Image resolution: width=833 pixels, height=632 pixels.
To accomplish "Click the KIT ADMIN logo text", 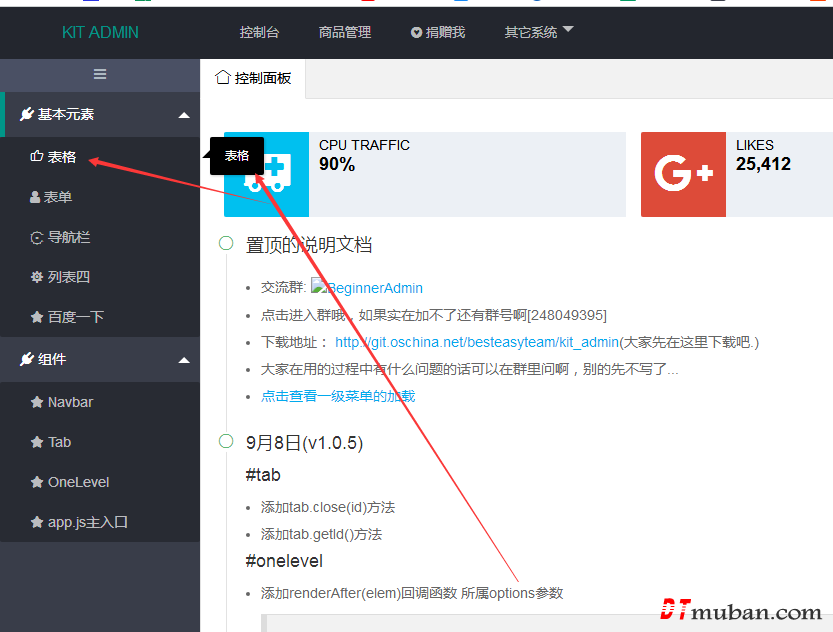I will 100,32.
